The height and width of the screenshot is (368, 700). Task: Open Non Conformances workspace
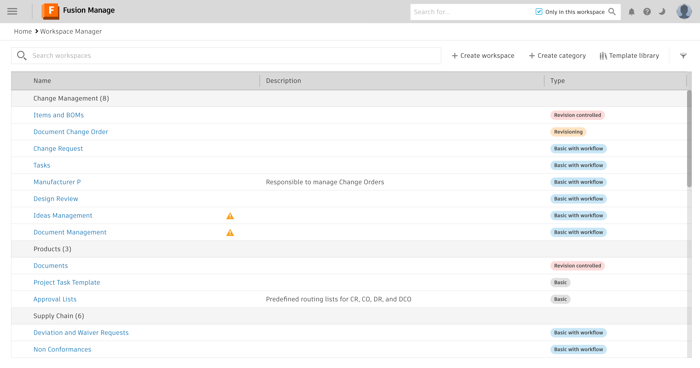[x=62, y=350]
